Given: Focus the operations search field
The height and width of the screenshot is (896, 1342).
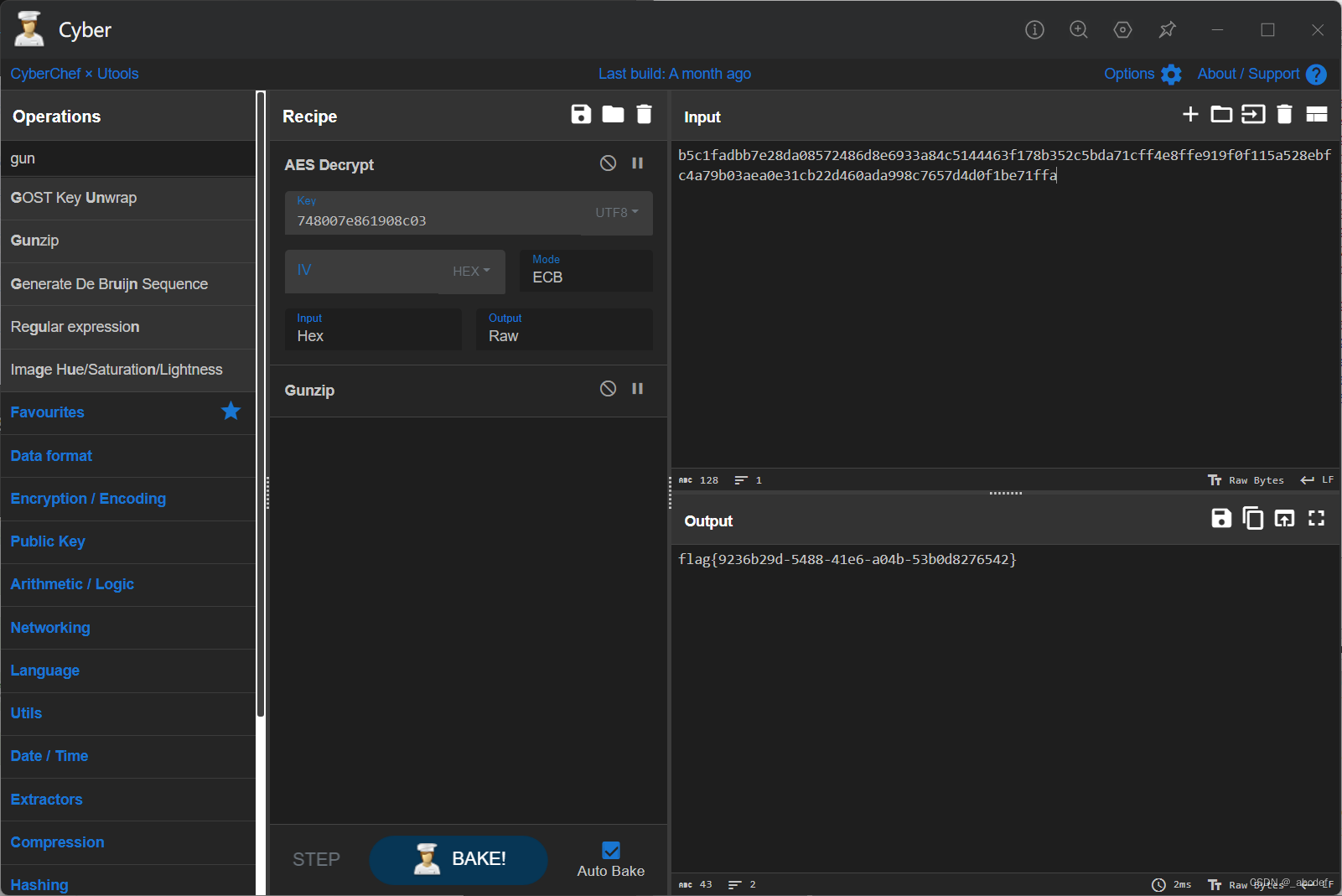Looking at the screenshot, I should pos(128,158).
